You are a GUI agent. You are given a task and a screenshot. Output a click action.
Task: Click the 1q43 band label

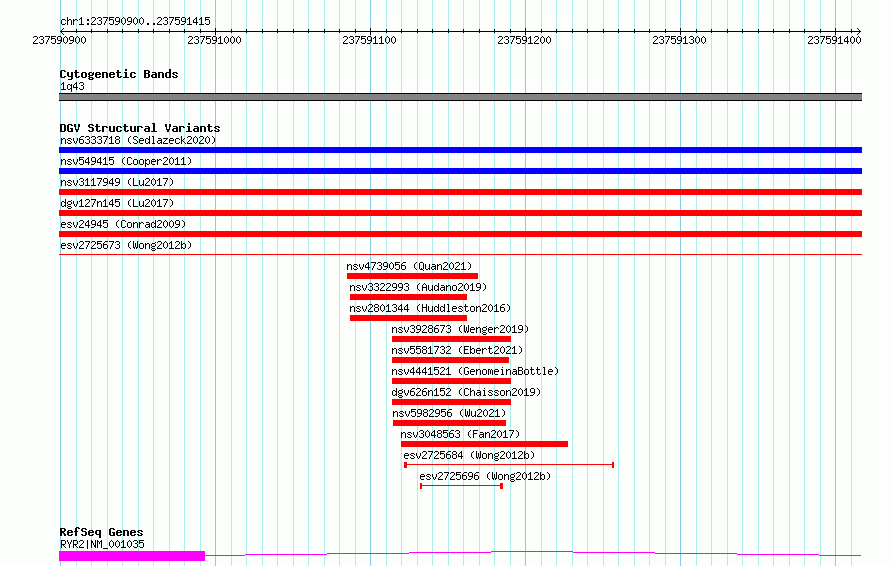coord(72,86)
